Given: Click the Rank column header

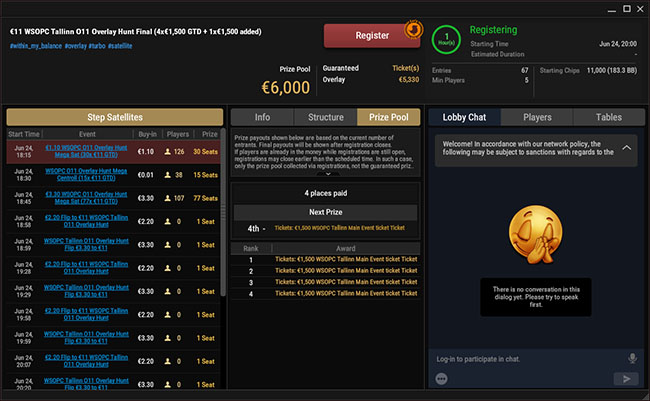Looking at the screenshot, I should [251, 248].
